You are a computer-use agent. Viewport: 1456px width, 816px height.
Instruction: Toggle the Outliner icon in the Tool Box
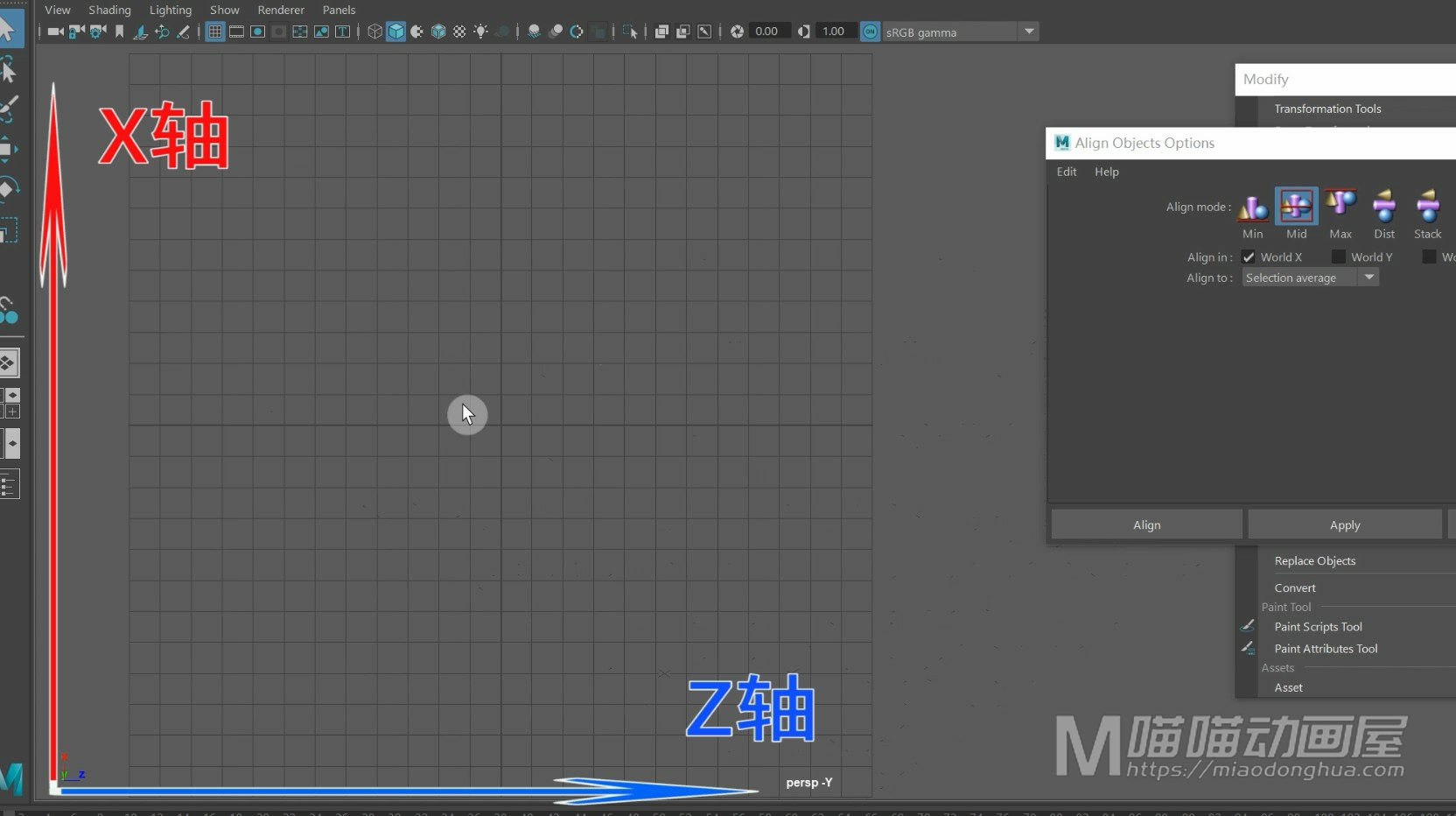[9, 484]
